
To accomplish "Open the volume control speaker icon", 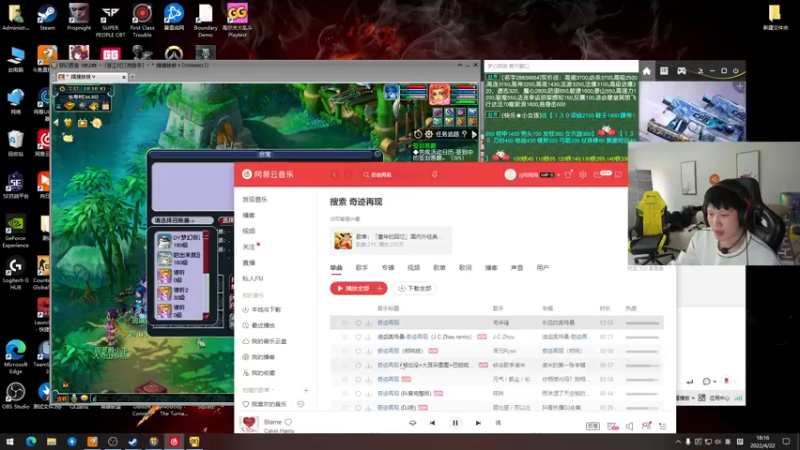I will click(630, 426).
